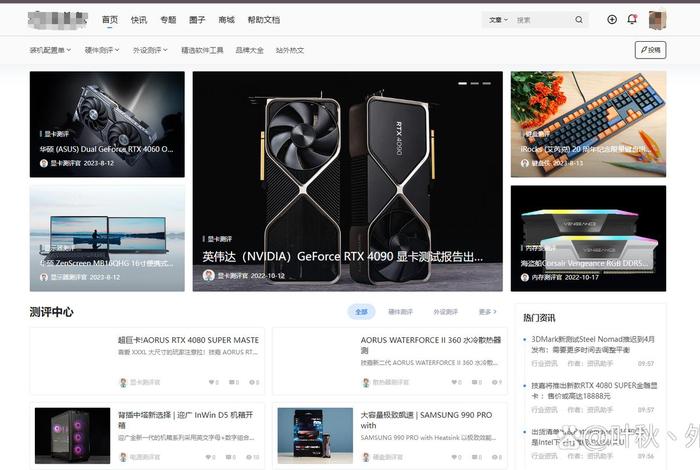700x470 pixels.
Task: Open the 帮助文档 menu item
Action: click(264, 20)
